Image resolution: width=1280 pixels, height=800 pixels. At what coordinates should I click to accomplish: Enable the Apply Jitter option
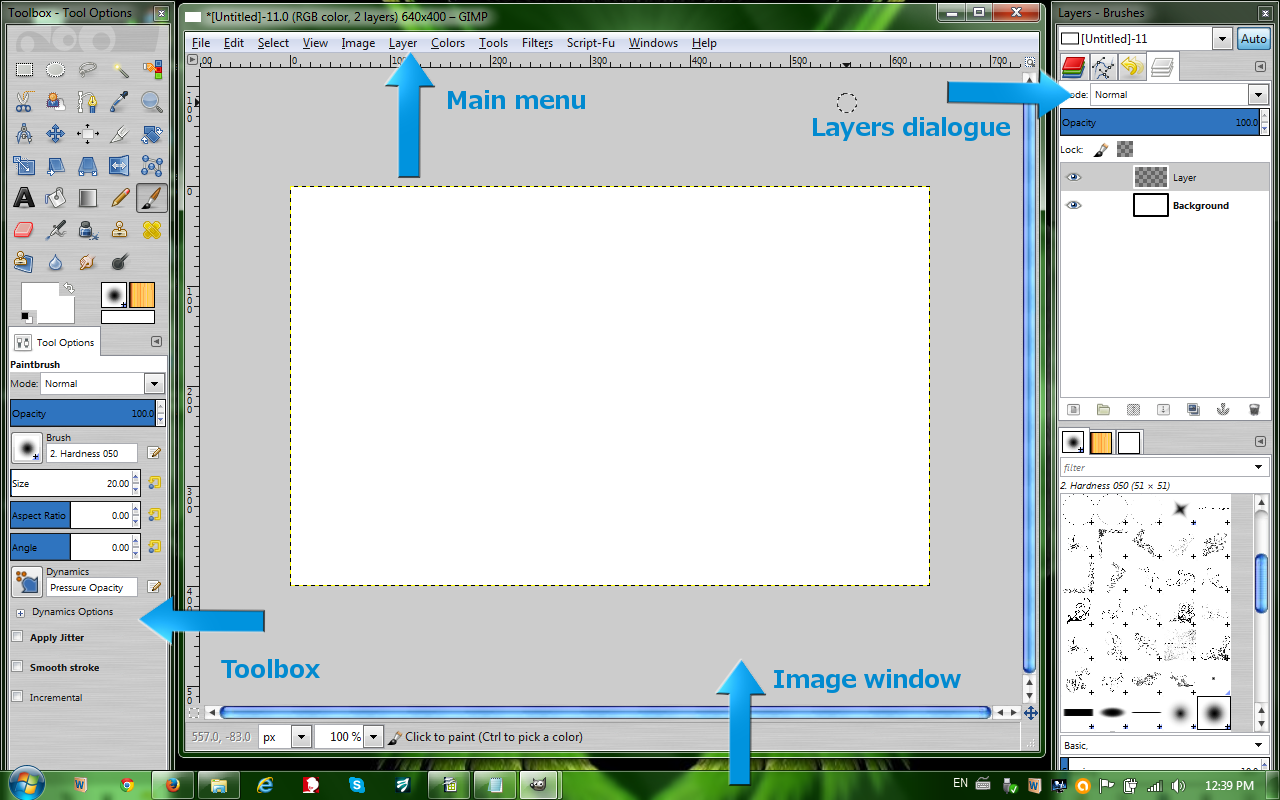coord(17,637)
